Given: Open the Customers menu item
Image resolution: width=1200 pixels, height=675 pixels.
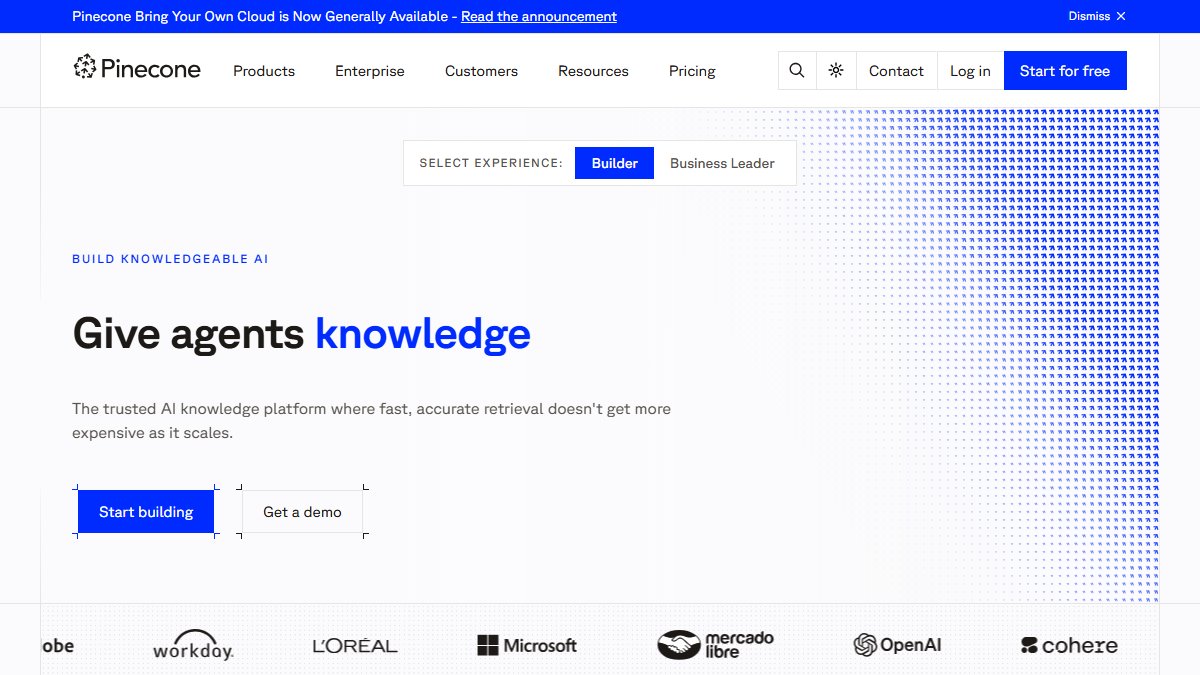Looking at the screenshot, I should [x=481, y=71].
